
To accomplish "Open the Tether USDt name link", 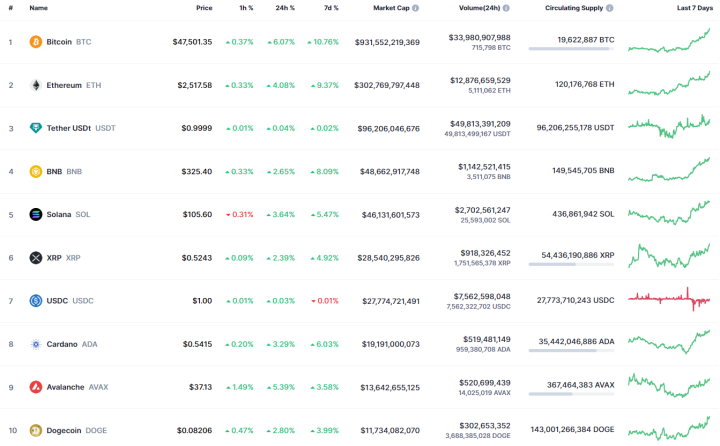I will pyautogui.click(x=69, y=128).
